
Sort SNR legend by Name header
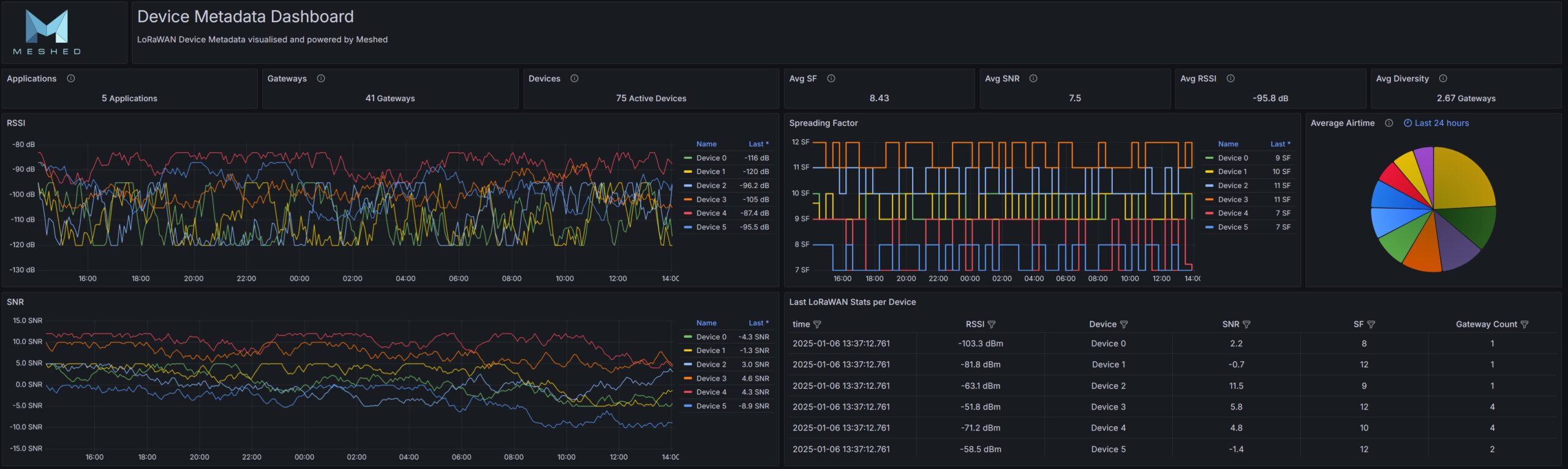click(x=706, y=323)
